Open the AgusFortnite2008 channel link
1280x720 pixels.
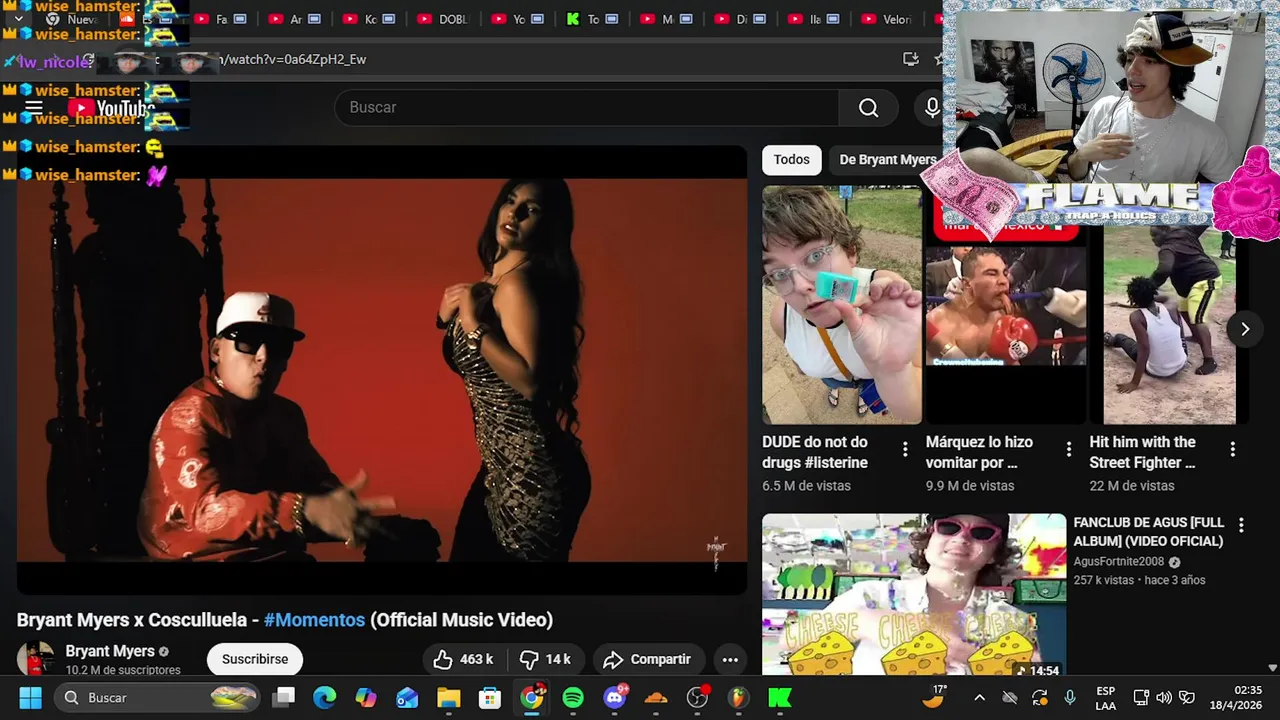point(1118,562)
